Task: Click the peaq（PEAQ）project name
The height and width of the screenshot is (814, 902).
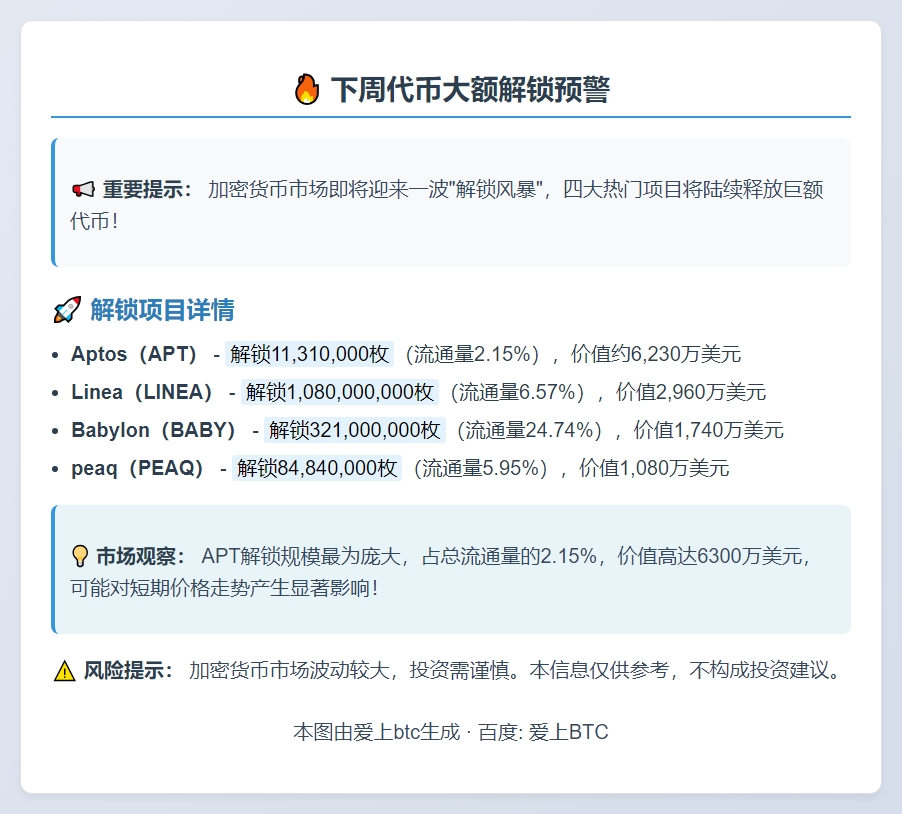Action: tap(139, 468)
